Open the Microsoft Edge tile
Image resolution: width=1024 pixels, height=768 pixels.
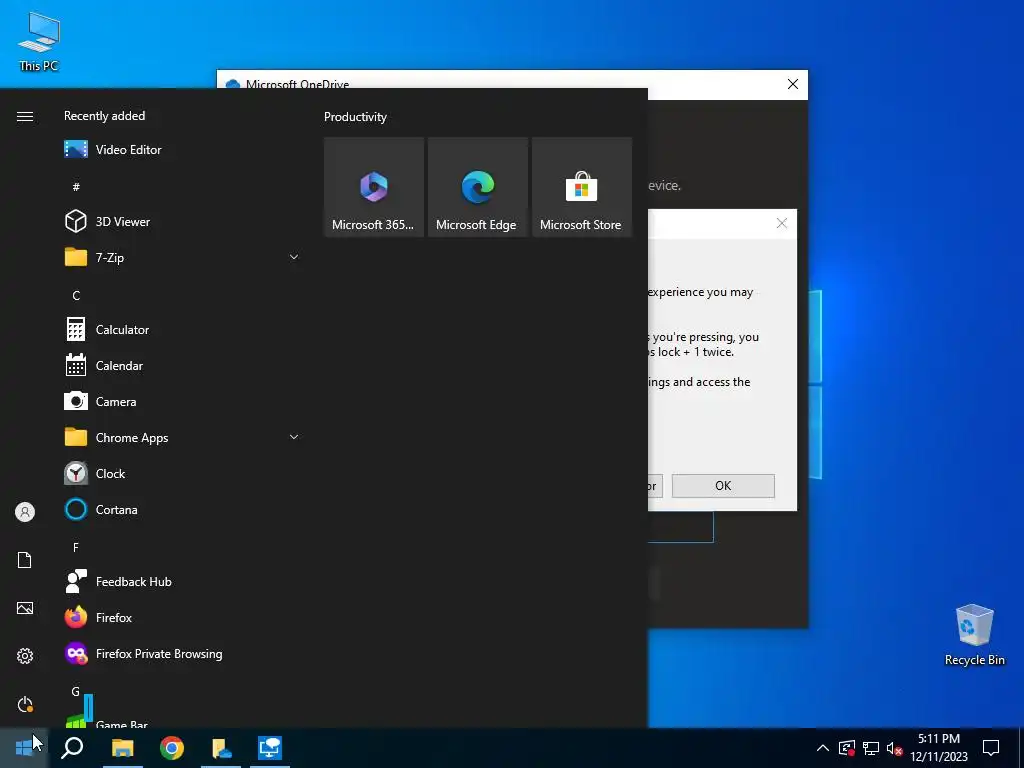[x=477, y=187]
